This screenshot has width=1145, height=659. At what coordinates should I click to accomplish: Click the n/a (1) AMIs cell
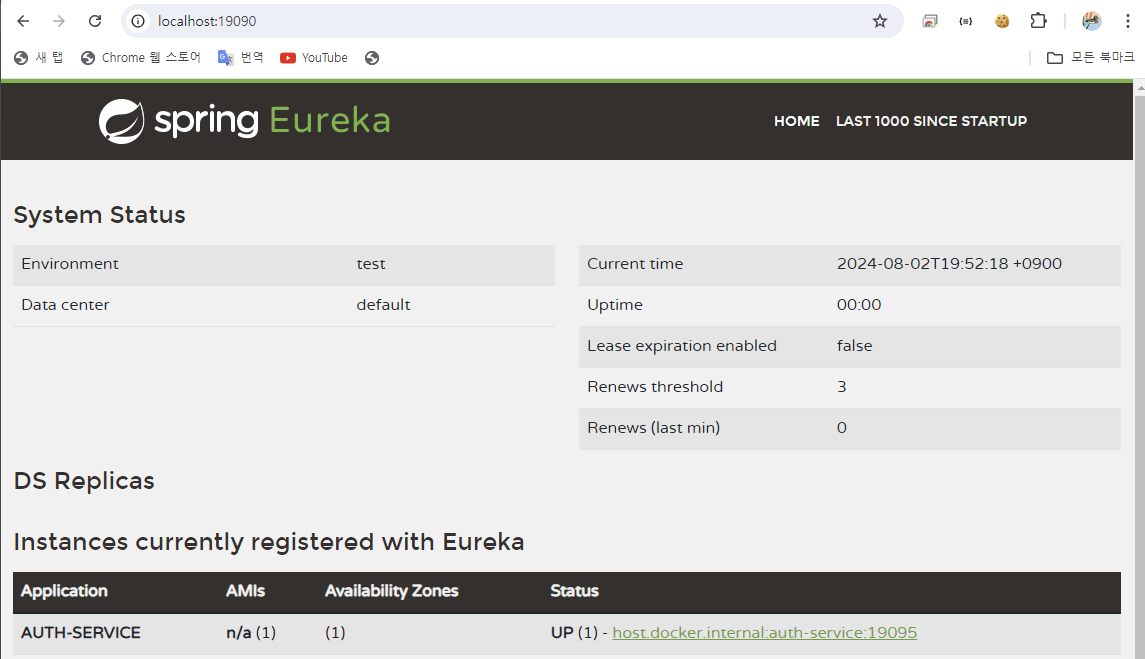tap(251, 633)
